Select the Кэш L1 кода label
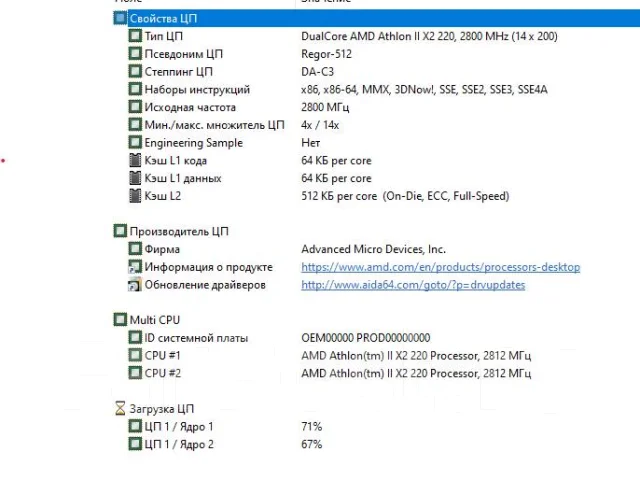The height and width of the screenshot is (494, 640). coord(176,160)
